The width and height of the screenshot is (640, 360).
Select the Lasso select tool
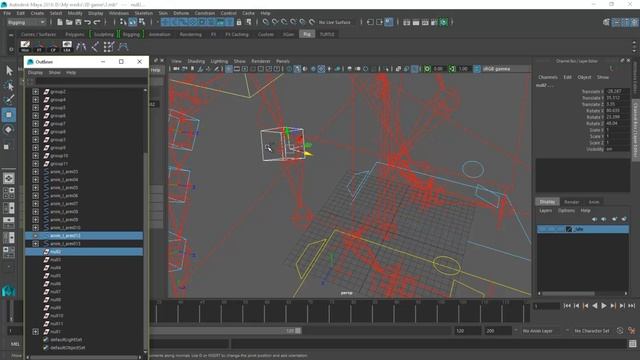pos(9,85)
